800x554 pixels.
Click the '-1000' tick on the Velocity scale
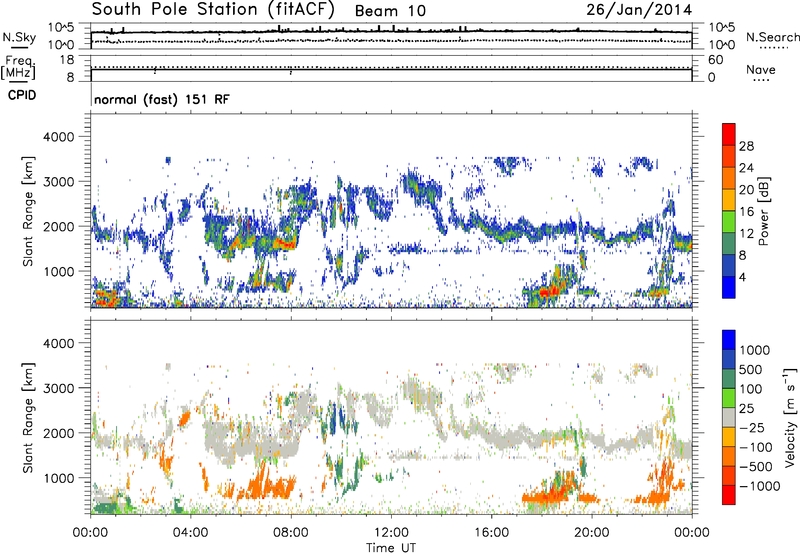[759, 486]
